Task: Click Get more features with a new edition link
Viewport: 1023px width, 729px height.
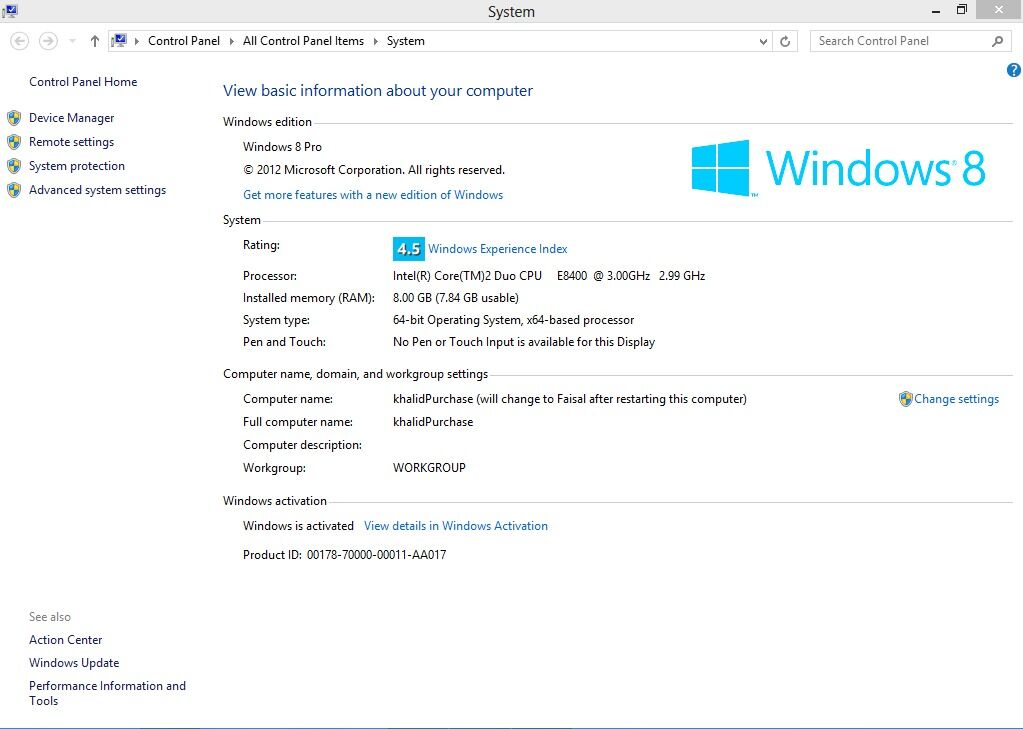Action: pyautogui.click(x=373, y=194)
